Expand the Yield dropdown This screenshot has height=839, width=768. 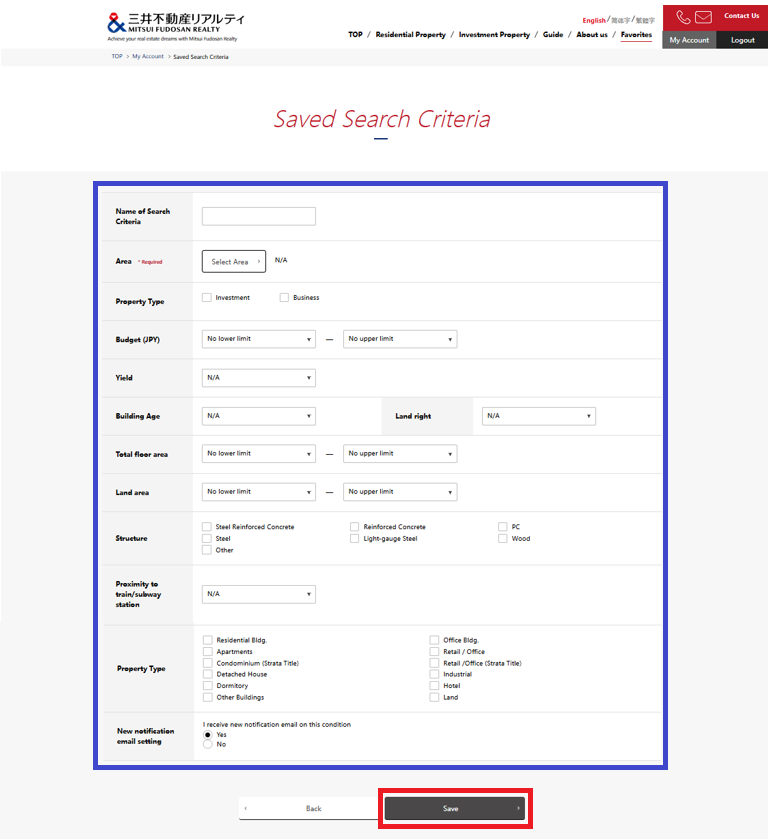click(259, 378)
